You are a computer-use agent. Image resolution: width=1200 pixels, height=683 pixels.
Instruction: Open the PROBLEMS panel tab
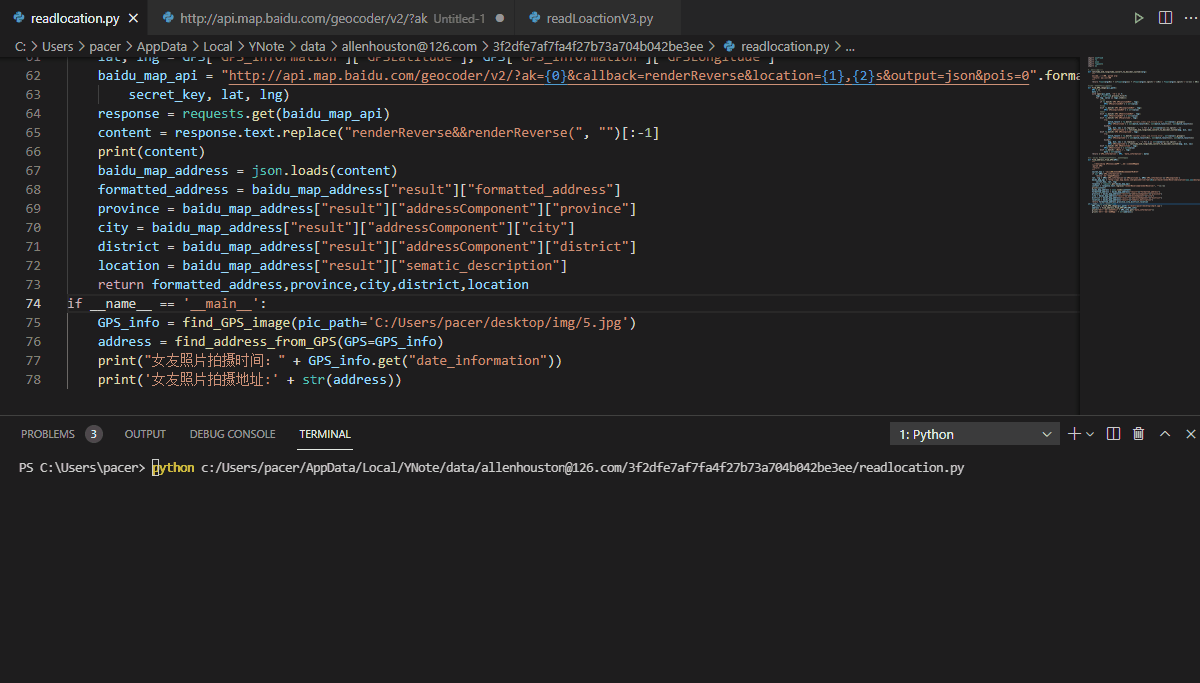pos(48,434)
